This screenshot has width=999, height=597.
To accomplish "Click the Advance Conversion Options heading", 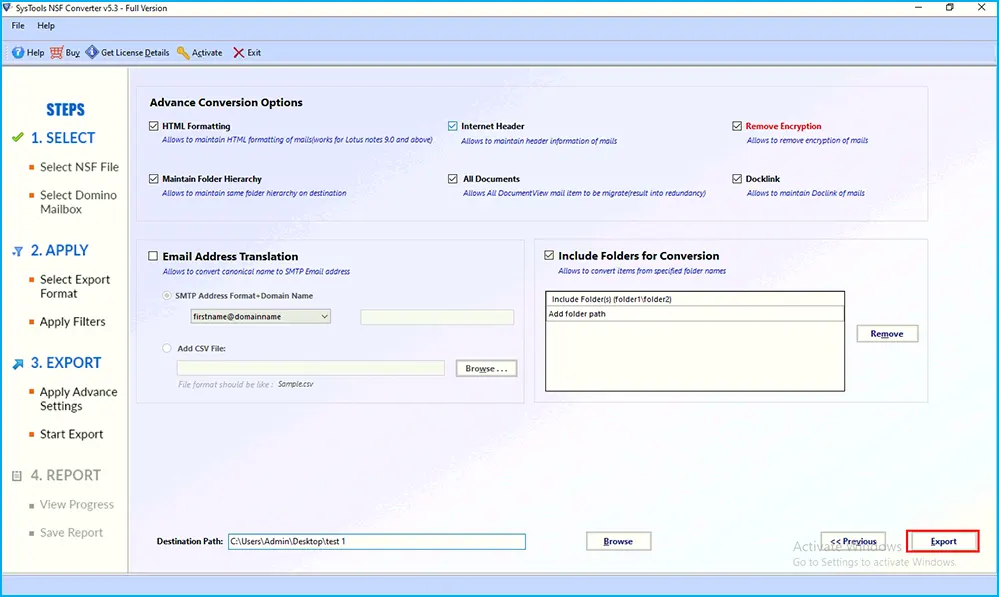I will (x=226, y=103).
